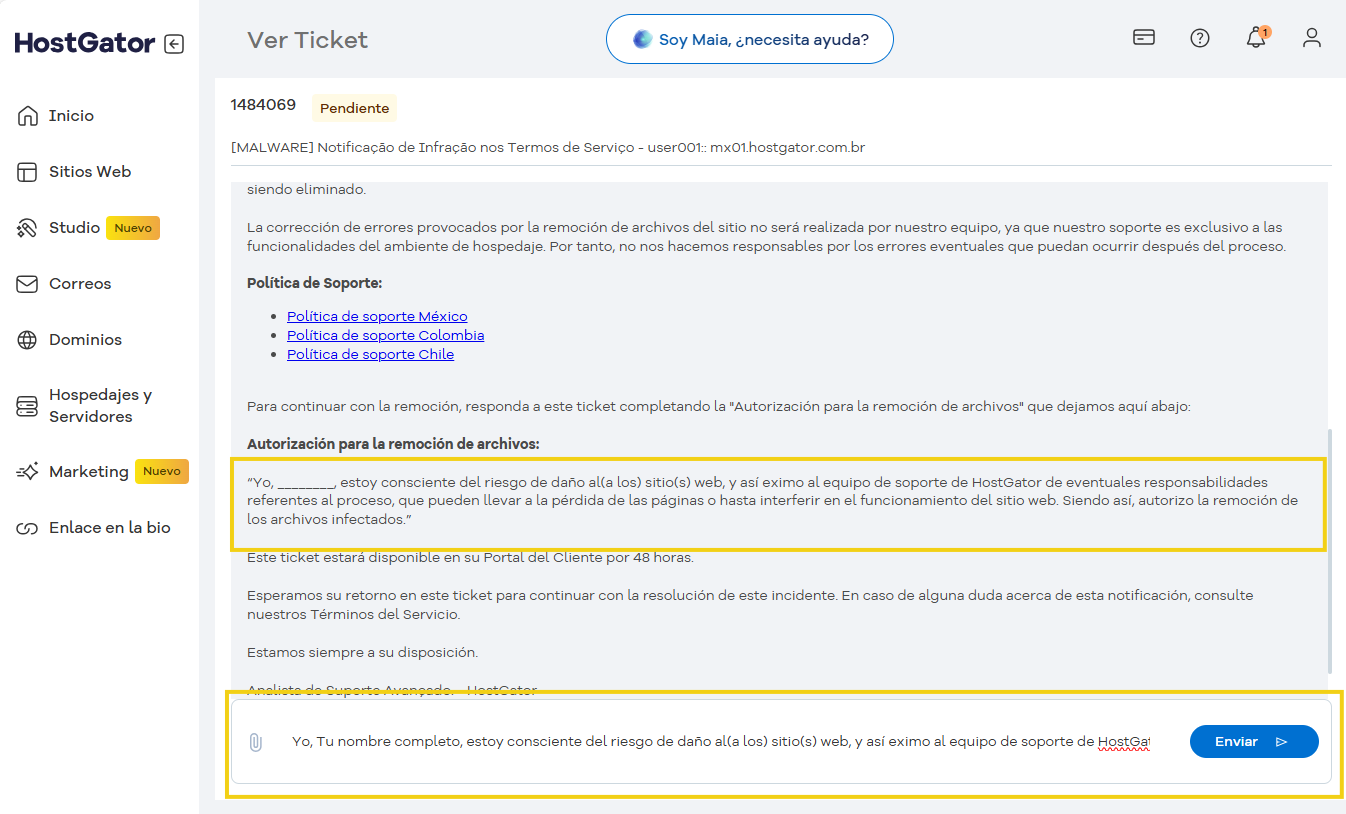Click the 48 horas availability notice
The image size is (1346, 814).
470,557
